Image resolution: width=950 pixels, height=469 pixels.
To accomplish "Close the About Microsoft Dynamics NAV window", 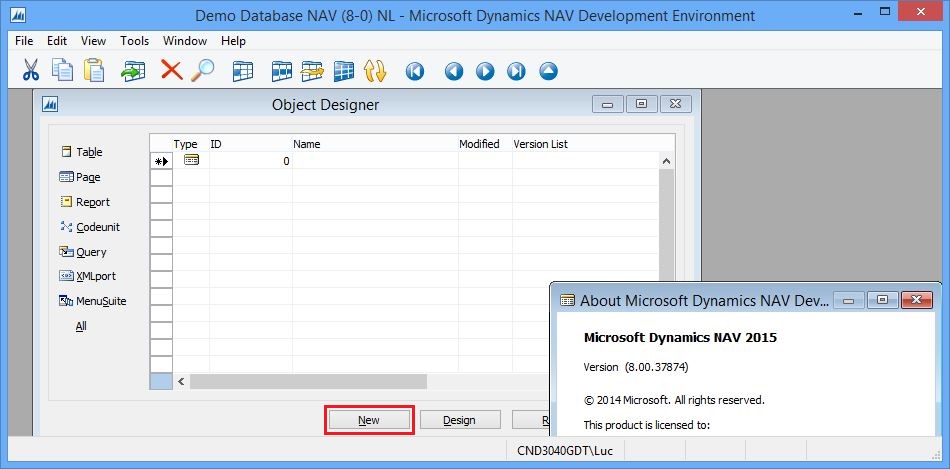I will click(916, 299).
